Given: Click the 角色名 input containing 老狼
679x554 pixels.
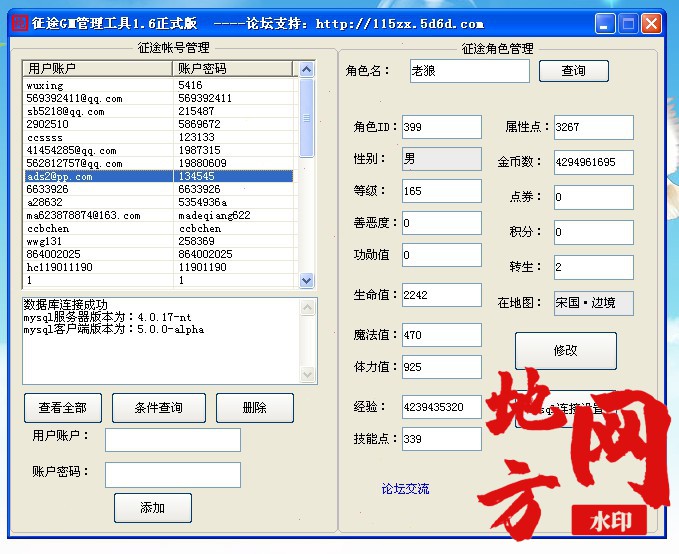Looking at the screenshot, I should tap(469, 71).
